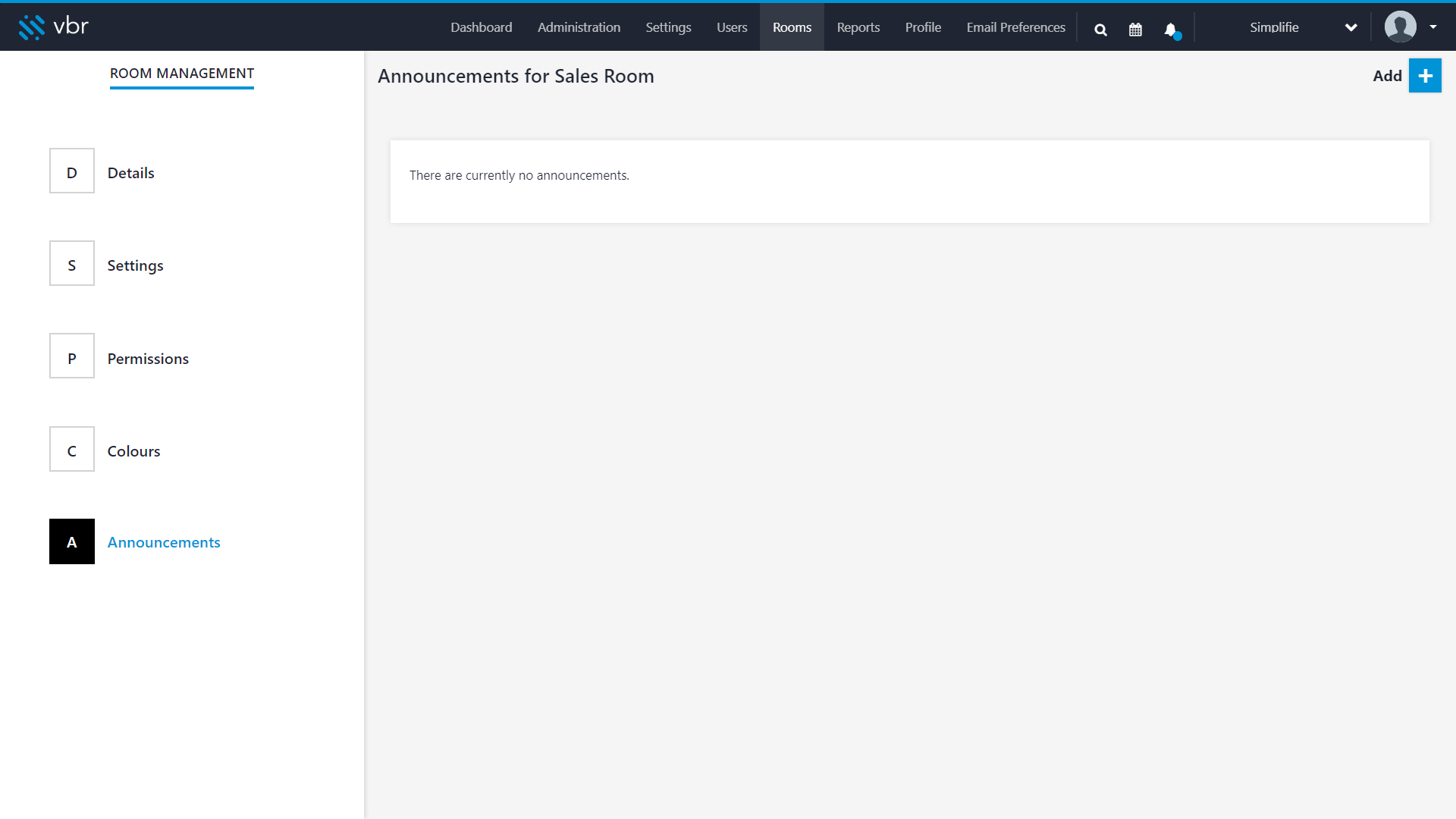Click the vbr logo
The image size is (1456, 819).
pyautogui.click(x=53, y=27)
